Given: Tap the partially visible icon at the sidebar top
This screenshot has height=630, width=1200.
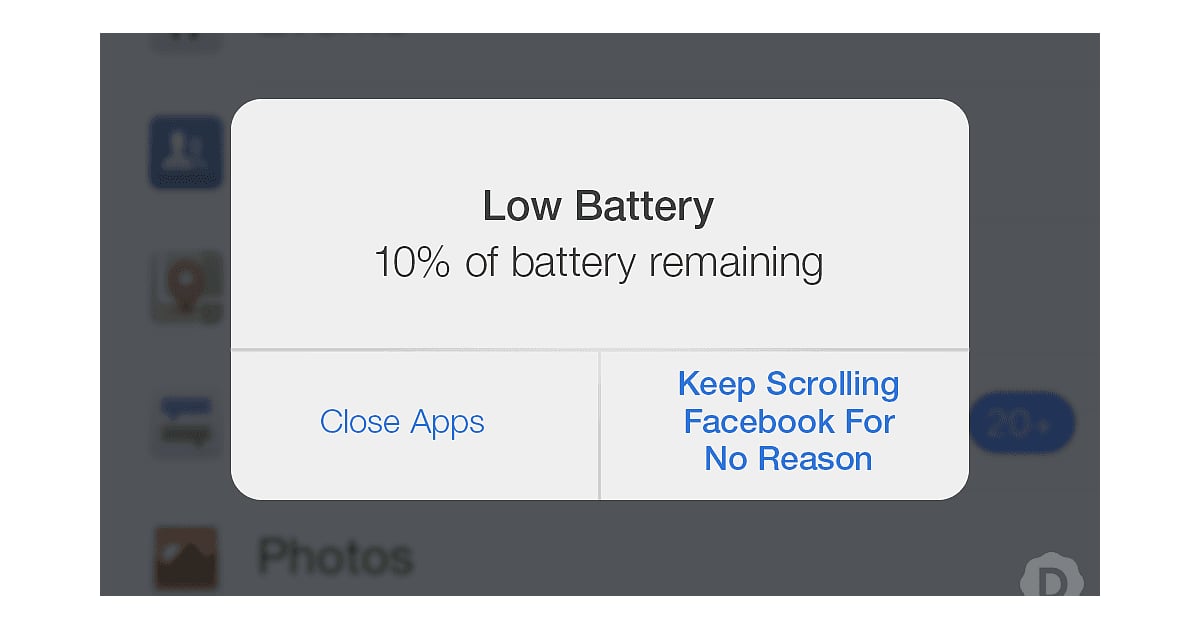Looking at the screenshot, I should [185, 38].
